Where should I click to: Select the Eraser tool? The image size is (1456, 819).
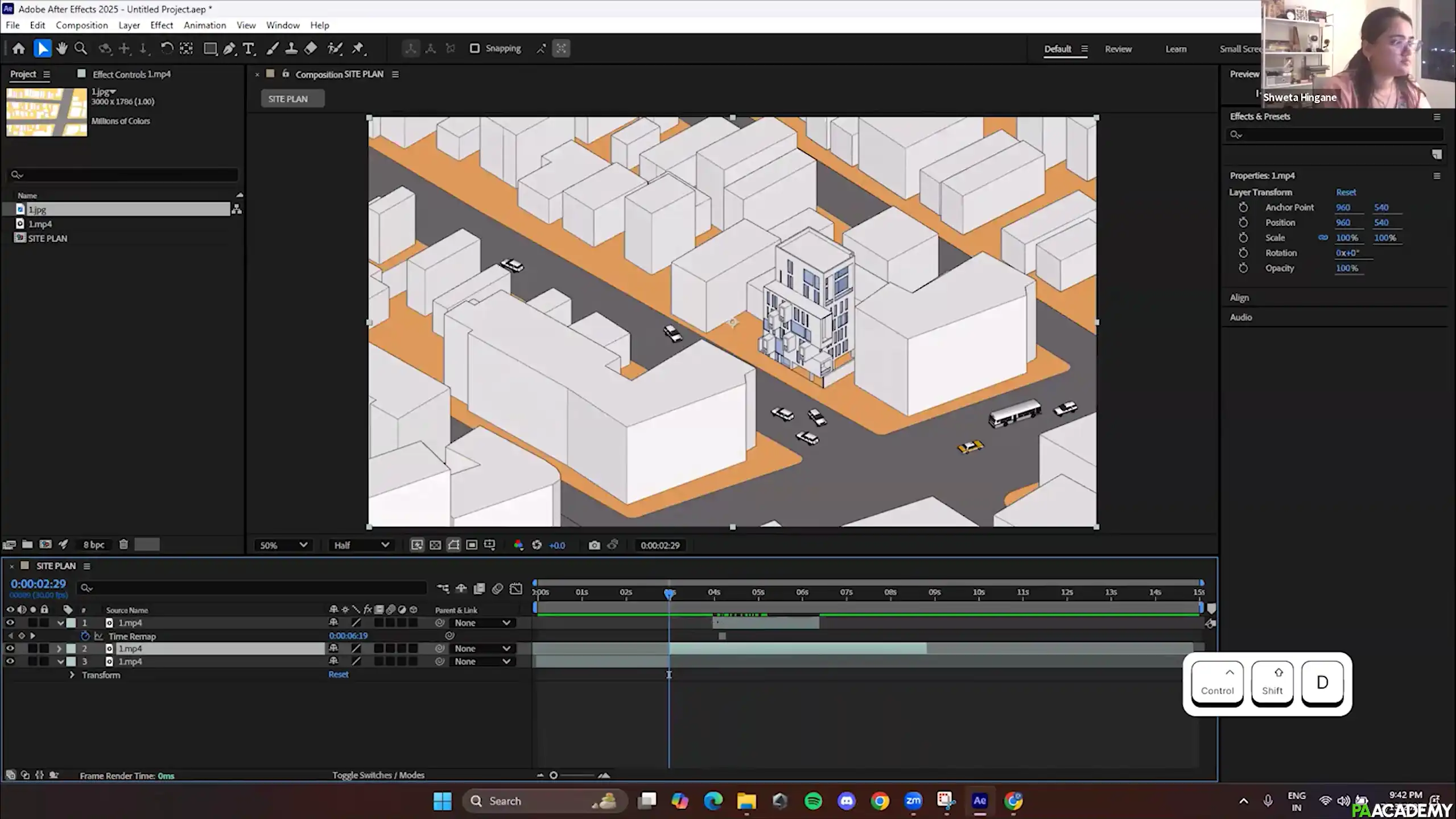[311, 48]
